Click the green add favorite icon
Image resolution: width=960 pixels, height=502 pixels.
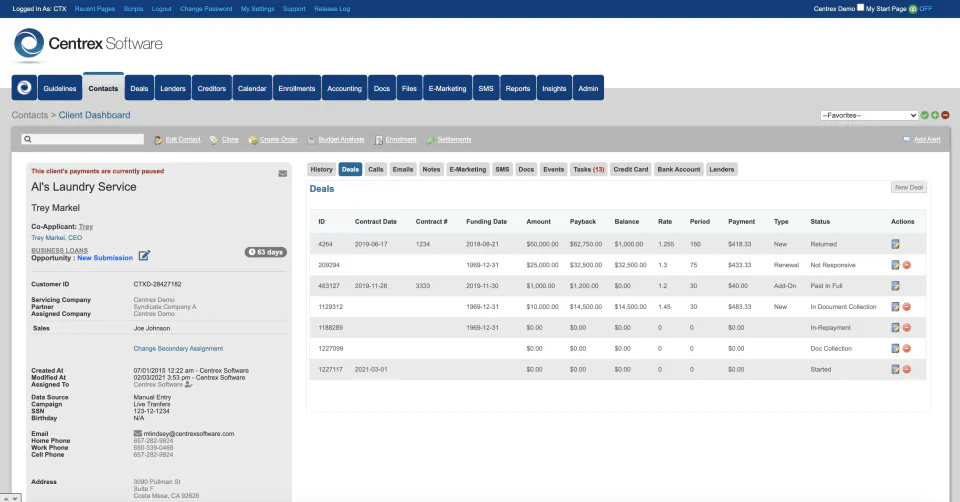pos(935,115)
